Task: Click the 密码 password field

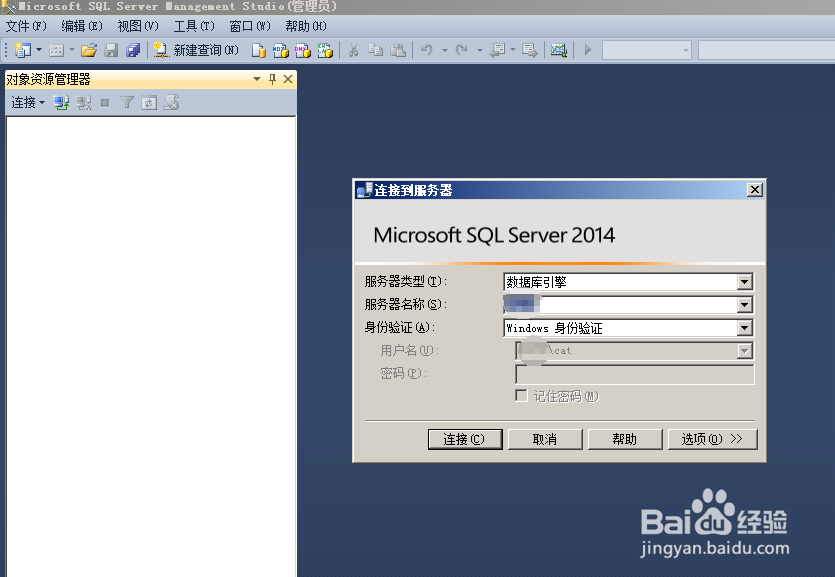Action: (635, 374)
